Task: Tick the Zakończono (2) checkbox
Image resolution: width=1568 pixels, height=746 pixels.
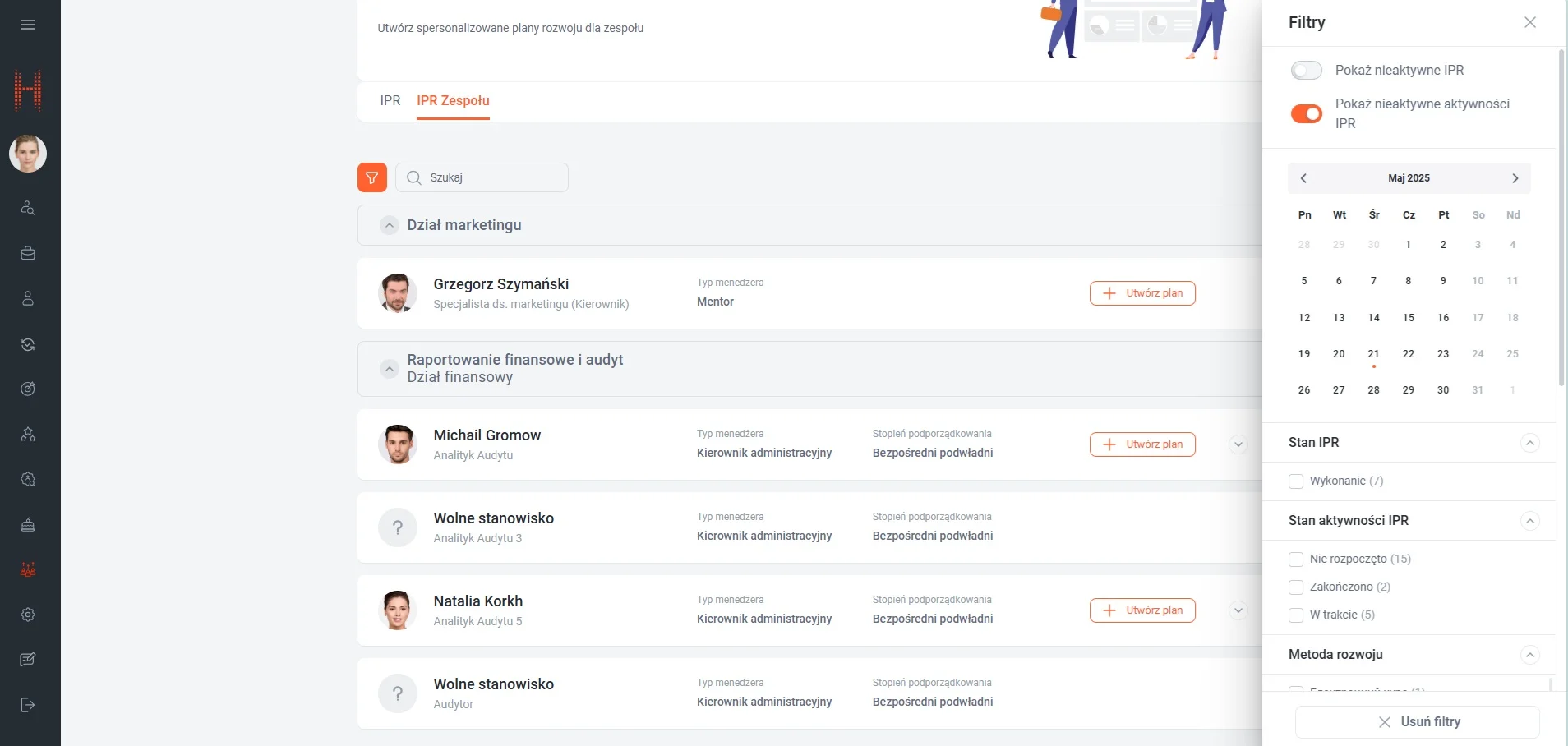Action: point(1296,587)
